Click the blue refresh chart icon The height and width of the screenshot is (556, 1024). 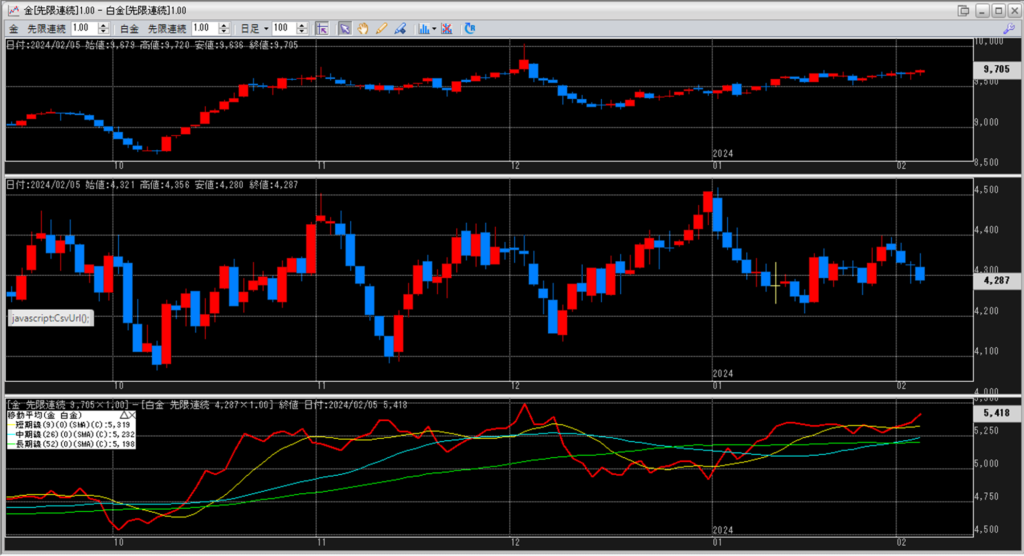(469, 28)
